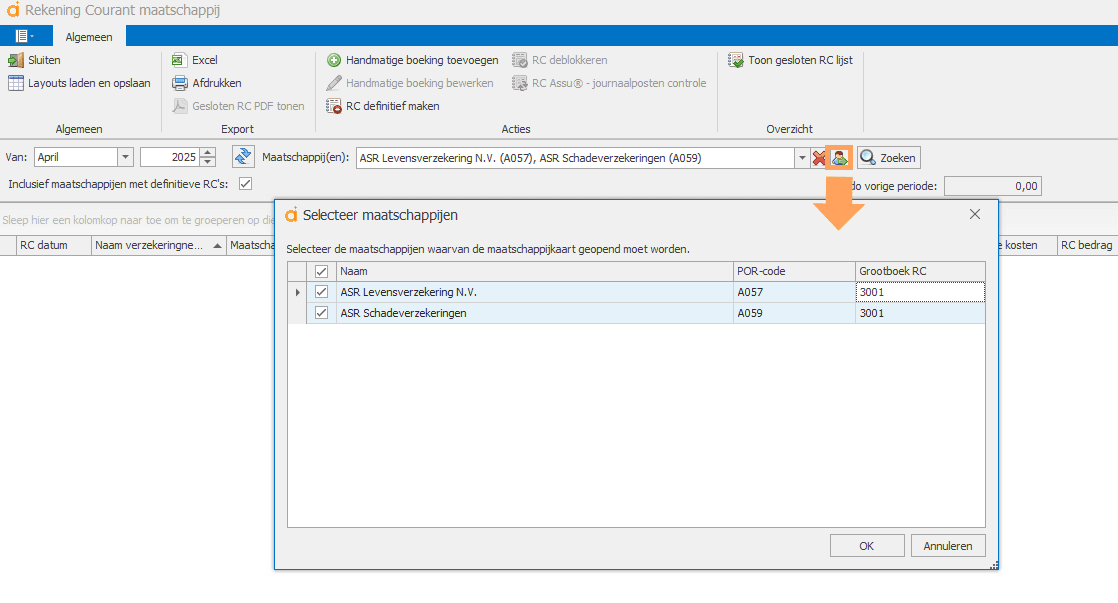
Task: Uncheck ASR Schadeverzekeringen checkbox
Action: (x=322, y=313)
